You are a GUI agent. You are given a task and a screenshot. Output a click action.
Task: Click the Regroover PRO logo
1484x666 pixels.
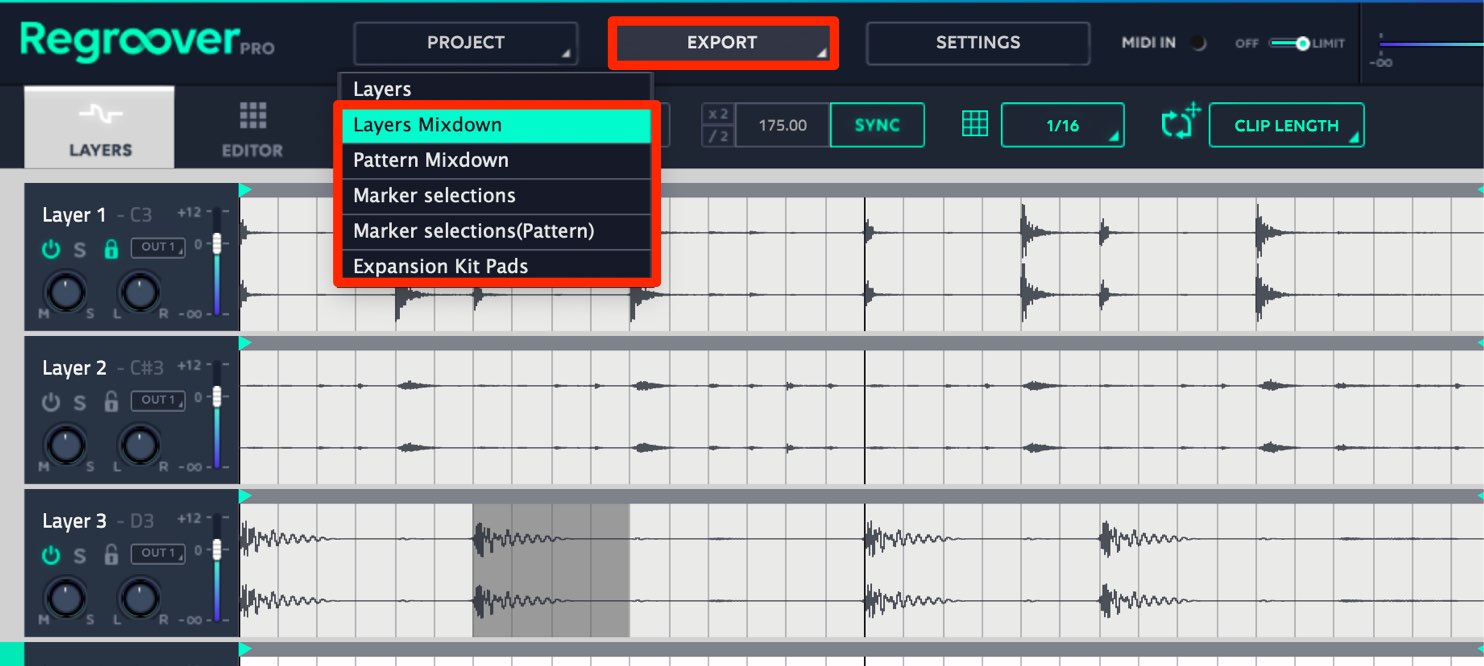(147, 42)
